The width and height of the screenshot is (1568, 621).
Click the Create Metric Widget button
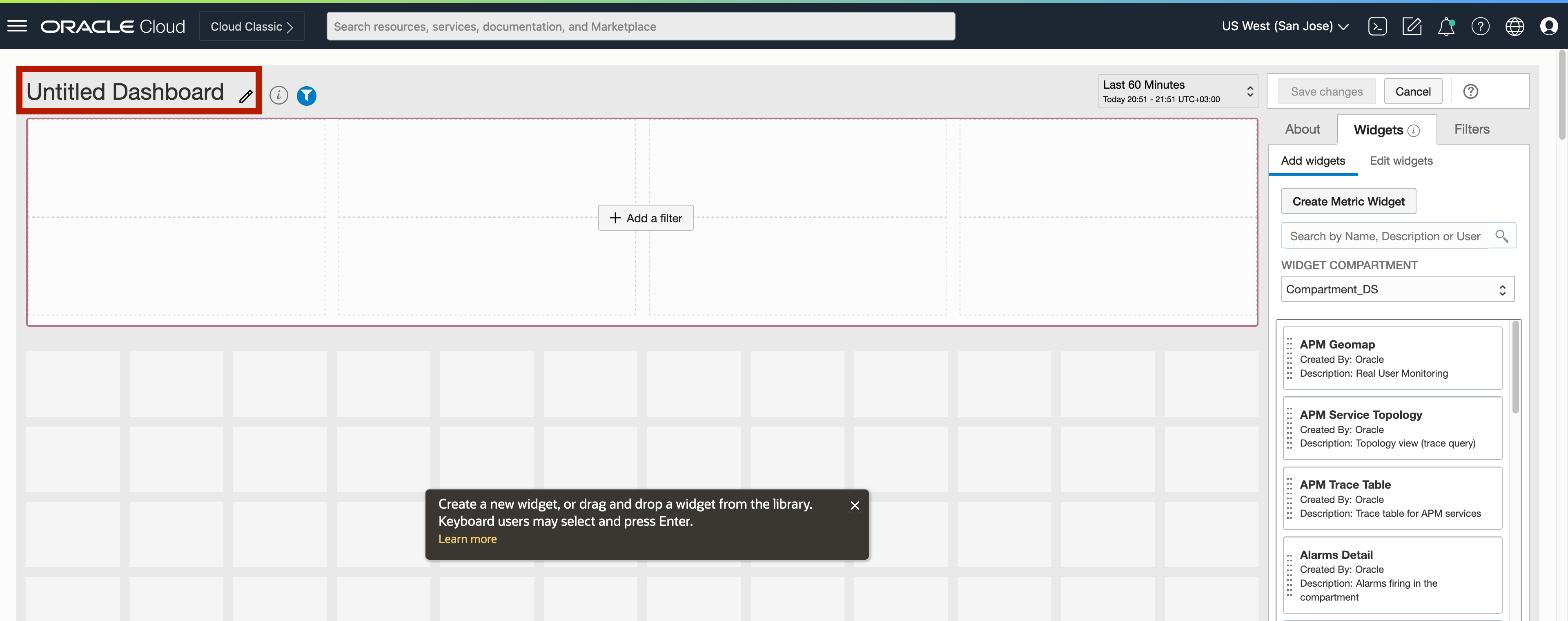point(1348,201)
